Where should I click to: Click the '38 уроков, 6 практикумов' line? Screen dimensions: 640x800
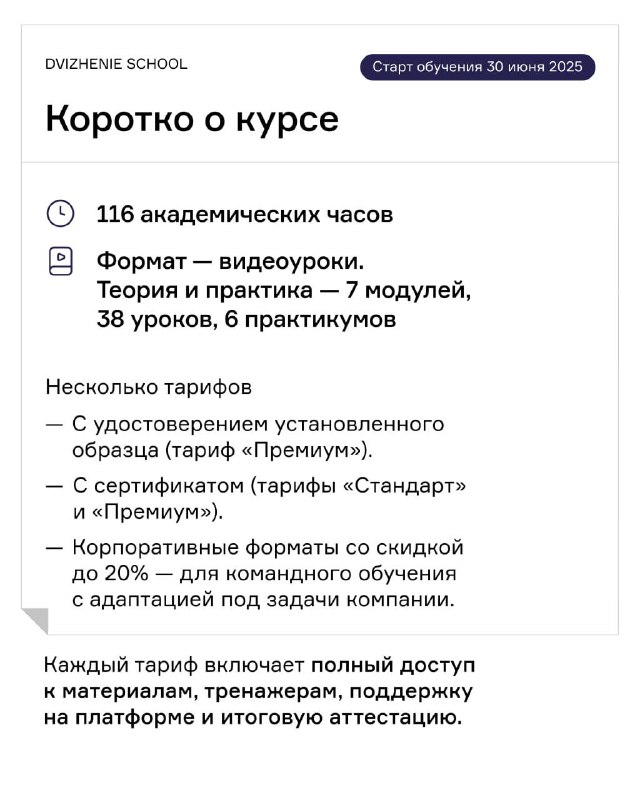click(x=247, y=319)
